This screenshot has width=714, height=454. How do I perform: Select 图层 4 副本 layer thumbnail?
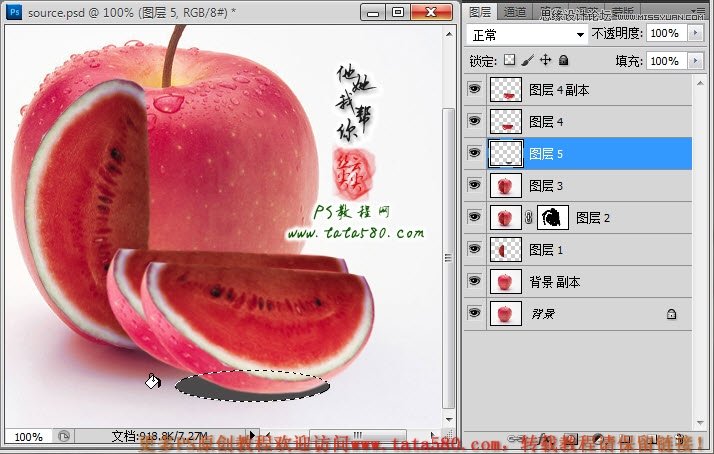point(505,90)
